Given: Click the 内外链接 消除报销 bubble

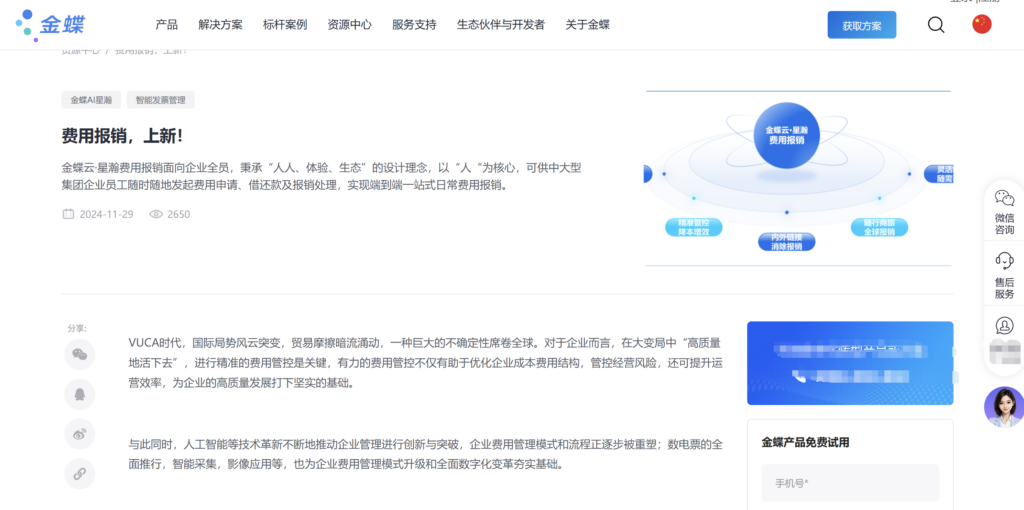Looking at the screenshot, I should (786, 242).
